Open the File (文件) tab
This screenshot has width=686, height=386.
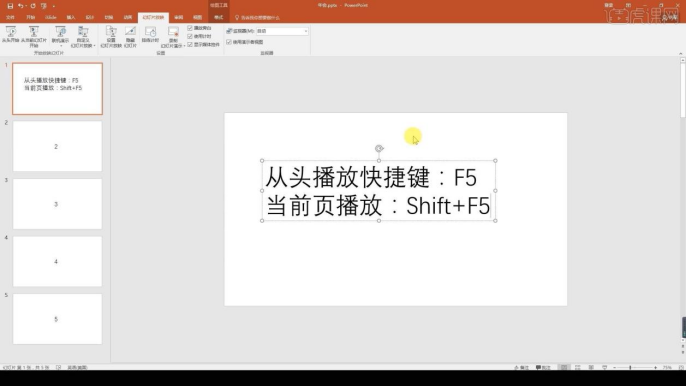10,18
